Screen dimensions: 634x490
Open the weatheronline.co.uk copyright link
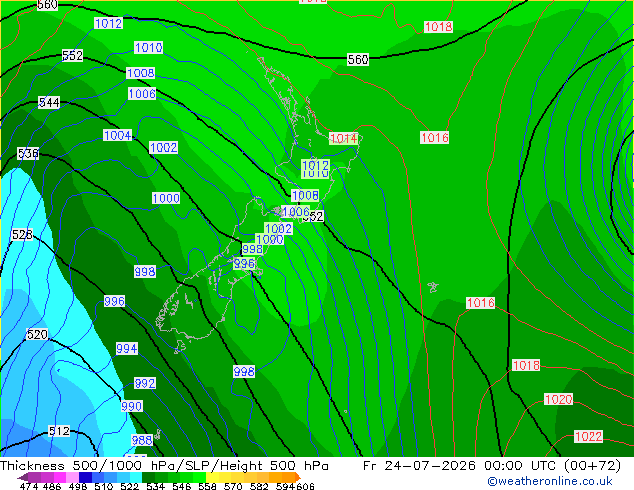(x=549, y=481)
